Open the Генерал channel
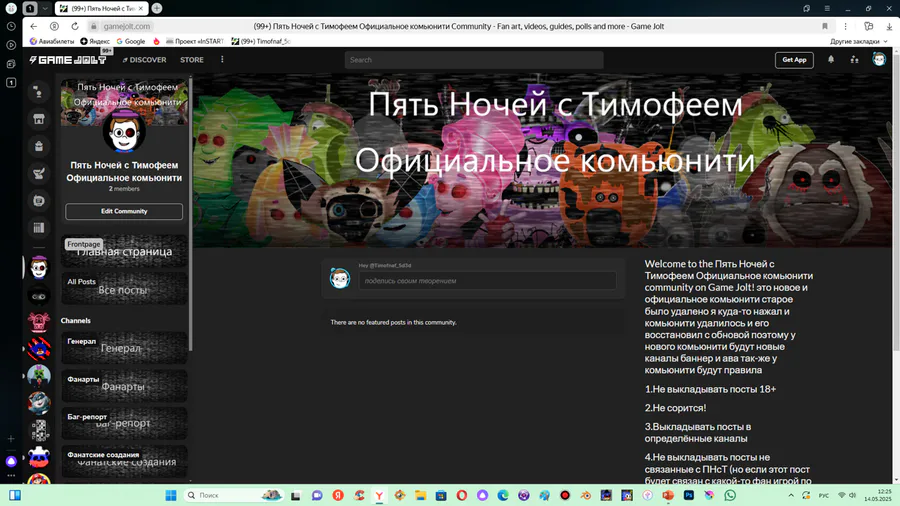The width and height of the screenshot is (900, 506). click(x=124, y=348)
